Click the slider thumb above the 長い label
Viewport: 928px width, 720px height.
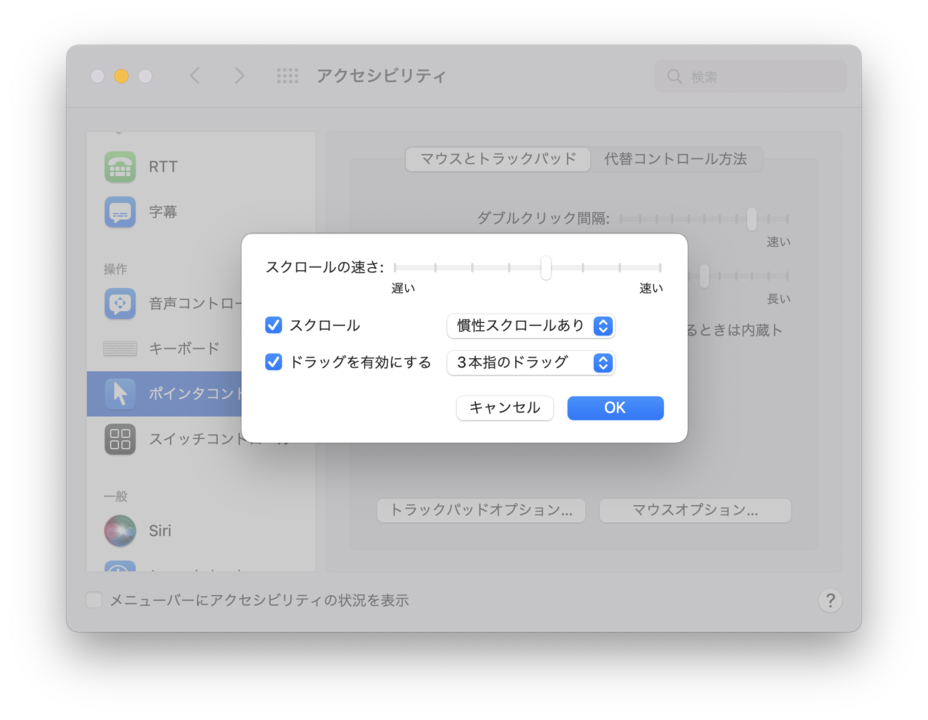pyautogui.click(x=704, y=276)
